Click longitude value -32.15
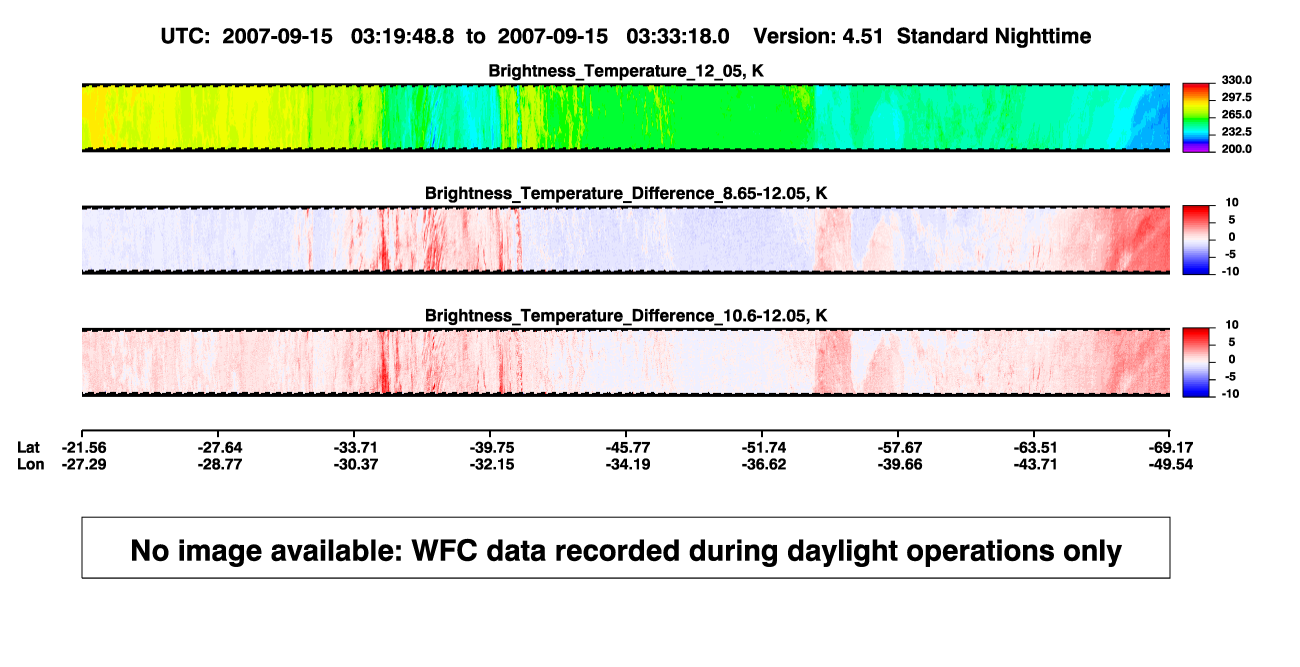Viewport: 1300px width, 667px height. (493, 464)
